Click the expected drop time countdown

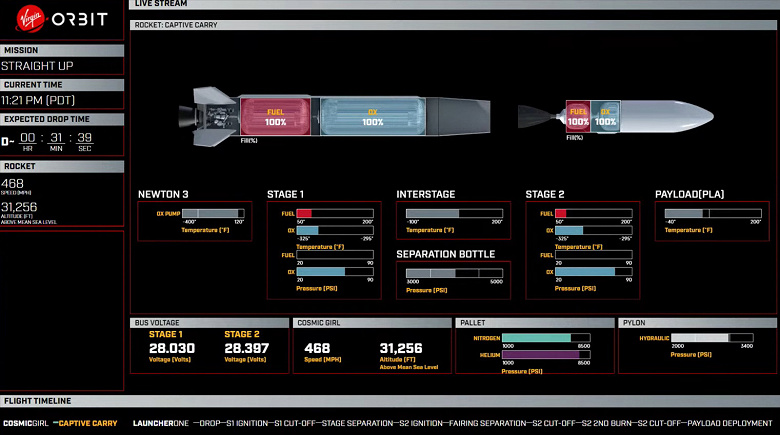pos(56,141)
